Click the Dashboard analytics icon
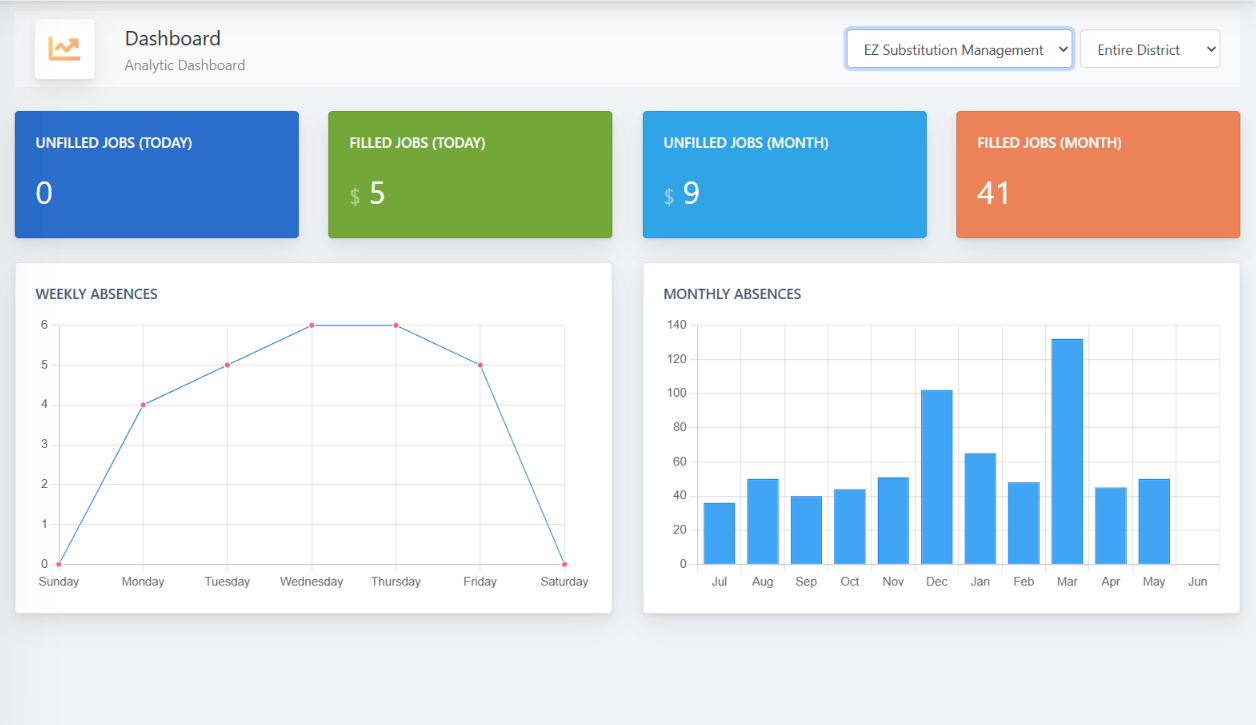Screen dimensions: 1256x725 click(64, 48)
